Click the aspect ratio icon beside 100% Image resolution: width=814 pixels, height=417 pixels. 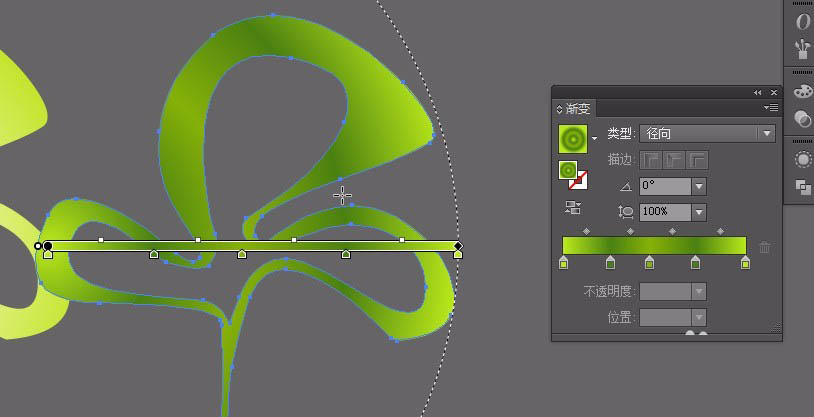[x=626, y=212]
